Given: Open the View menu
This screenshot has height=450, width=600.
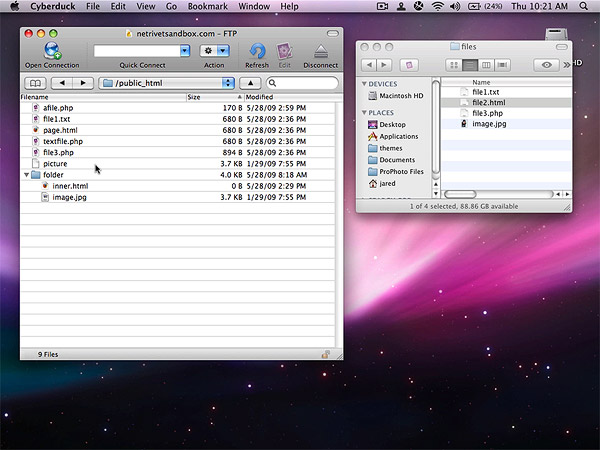Looking at the screenshot, I should point(146,6).
